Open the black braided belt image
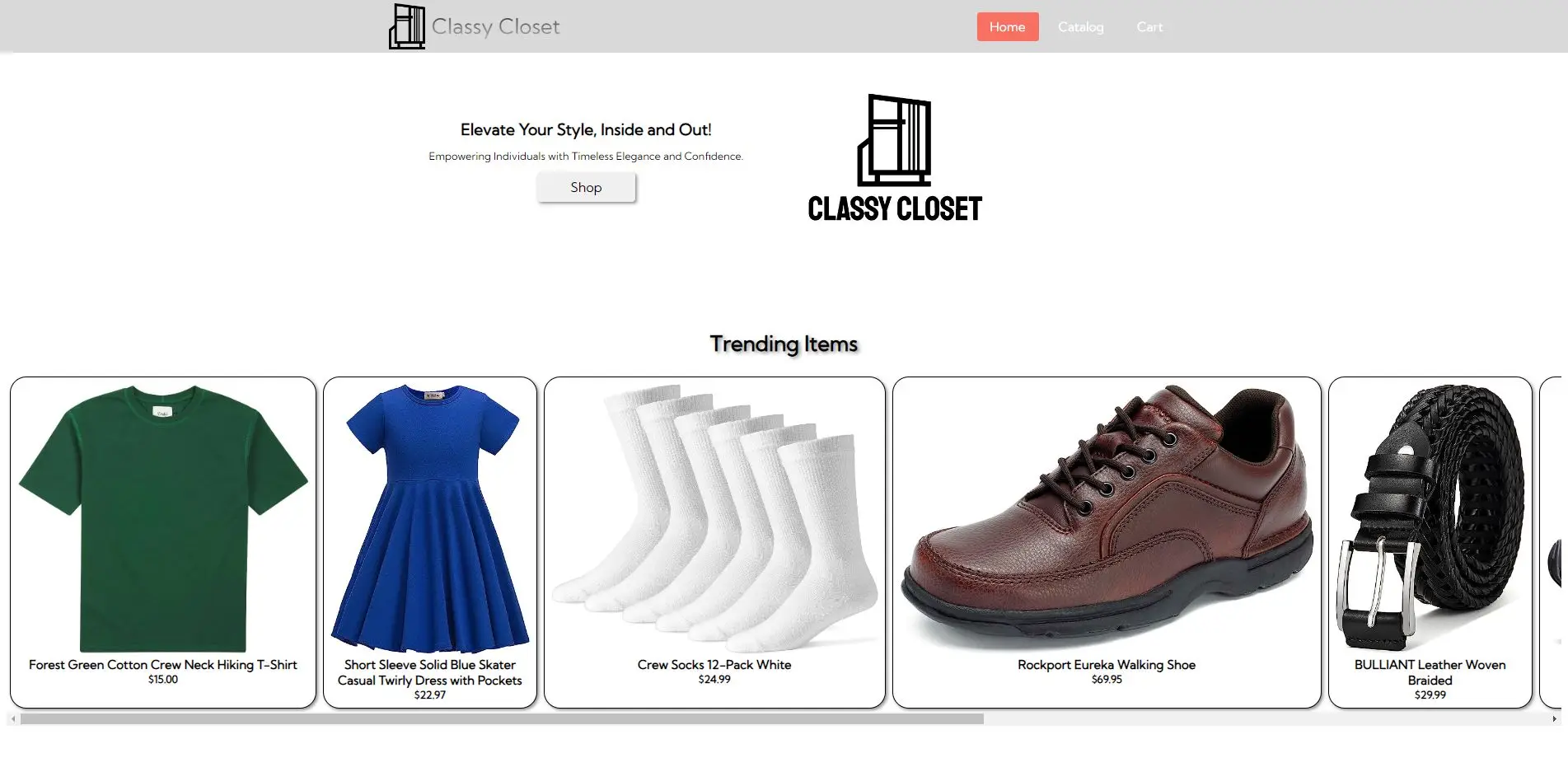Viewport: 1568px width, 772px height. [x=1430, y=518]
